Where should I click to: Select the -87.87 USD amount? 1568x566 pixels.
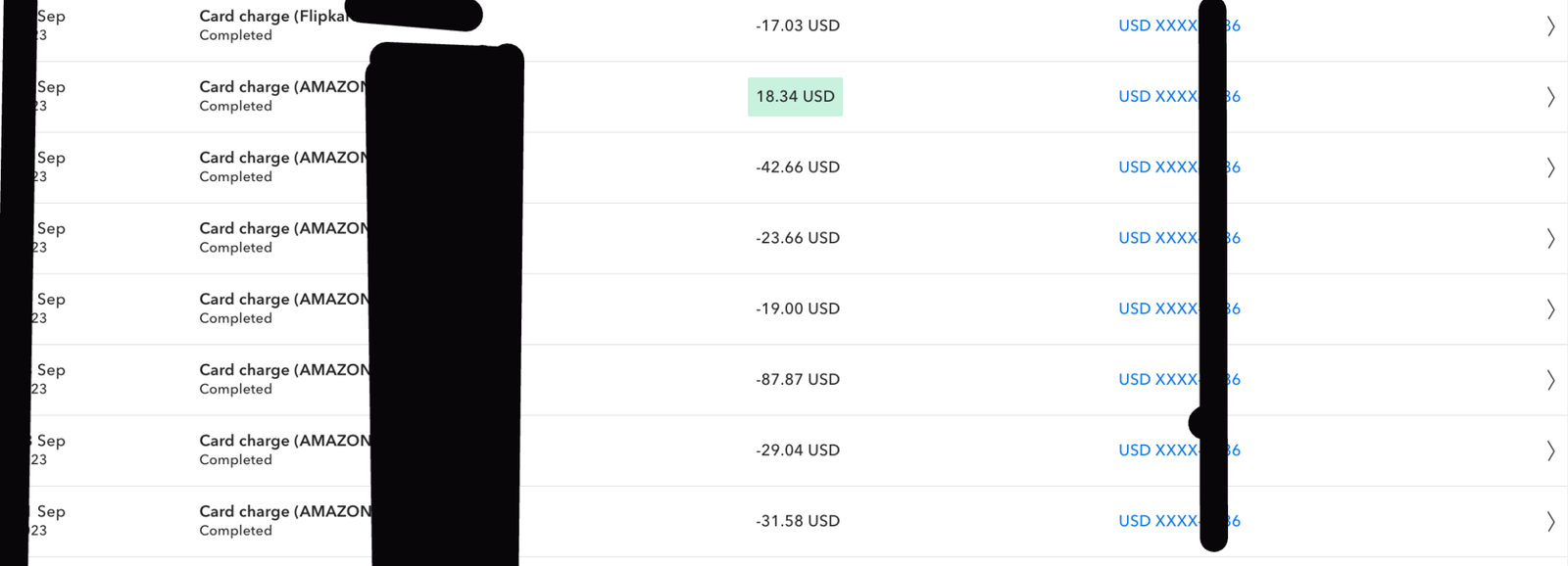(798, 379)
